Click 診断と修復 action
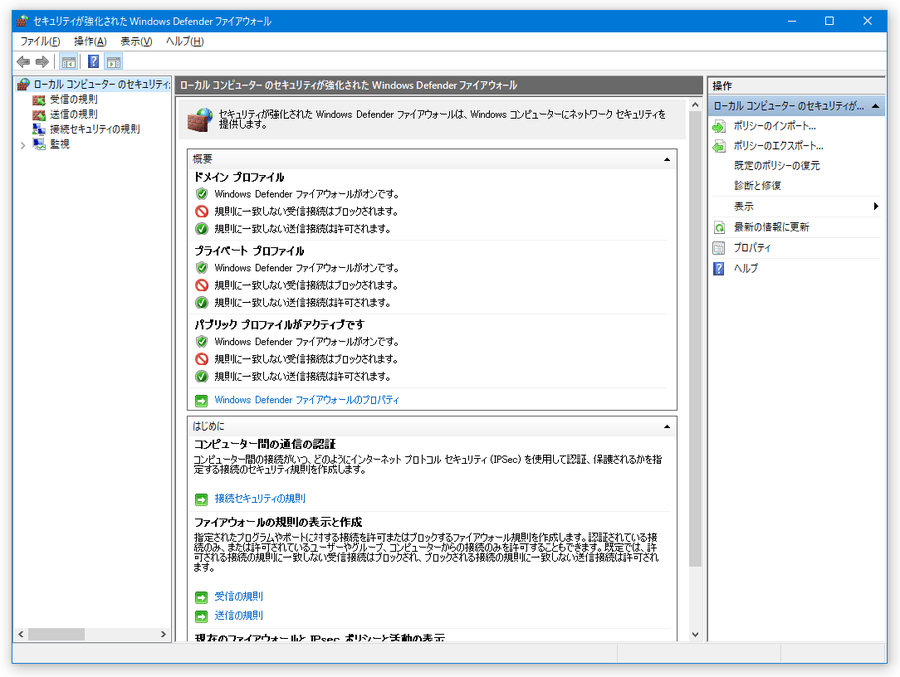This screenshot has height=677, width=900. 757,185
